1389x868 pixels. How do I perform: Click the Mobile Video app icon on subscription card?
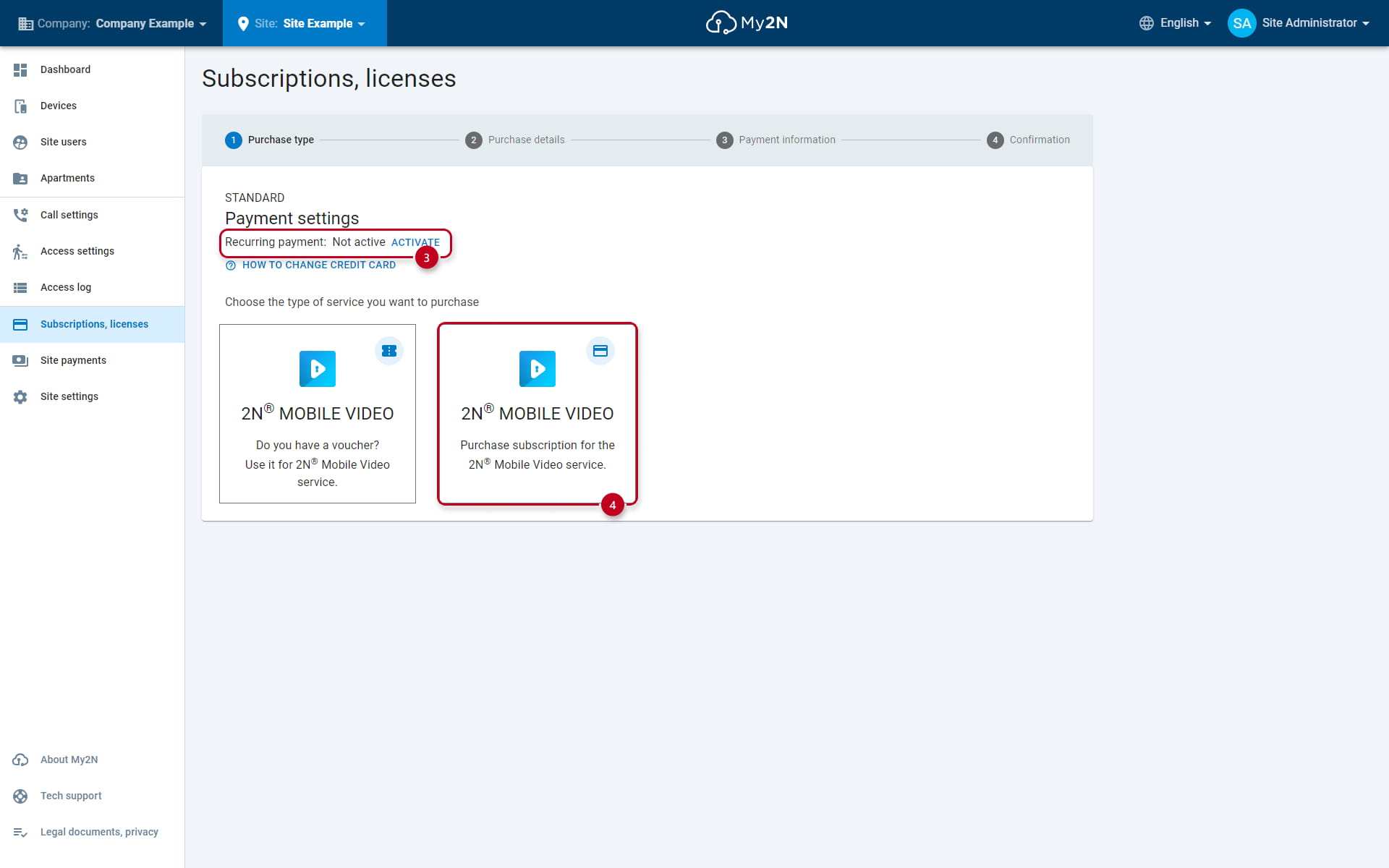(x=538, y=369)
